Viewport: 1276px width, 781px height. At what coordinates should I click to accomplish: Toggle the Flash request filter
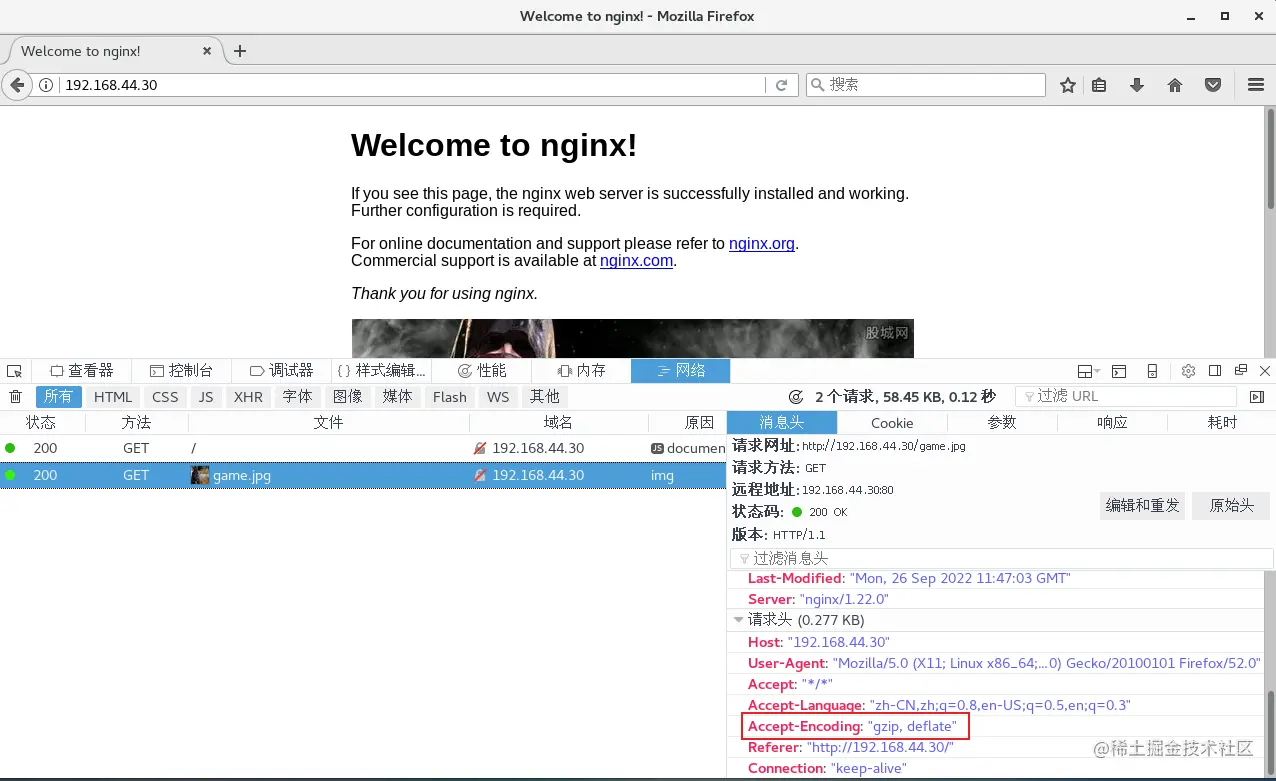click(450, 397)
